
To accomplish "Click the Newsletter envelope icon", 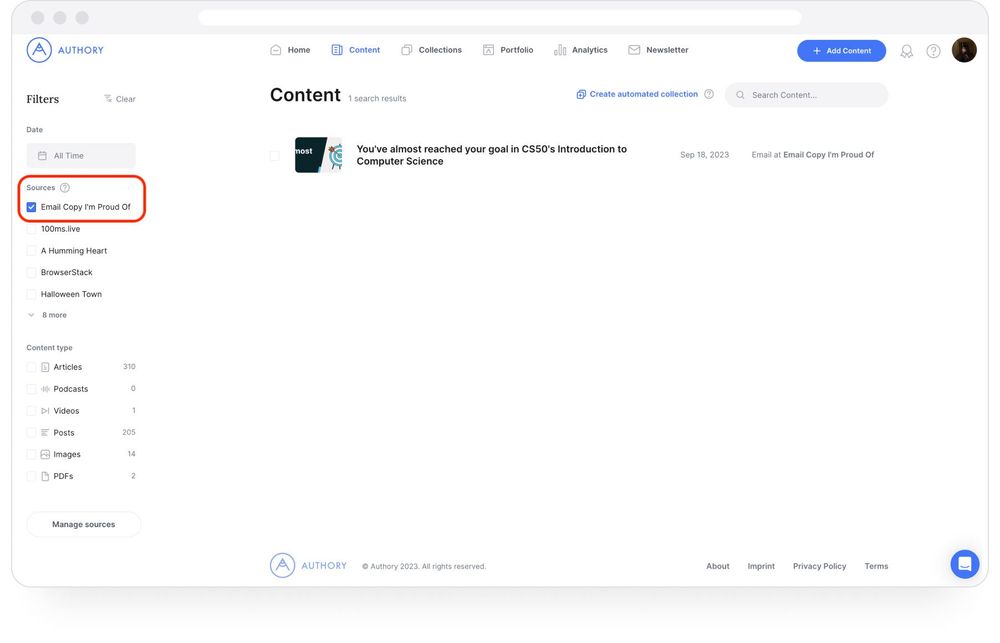I will click(633, 49).
